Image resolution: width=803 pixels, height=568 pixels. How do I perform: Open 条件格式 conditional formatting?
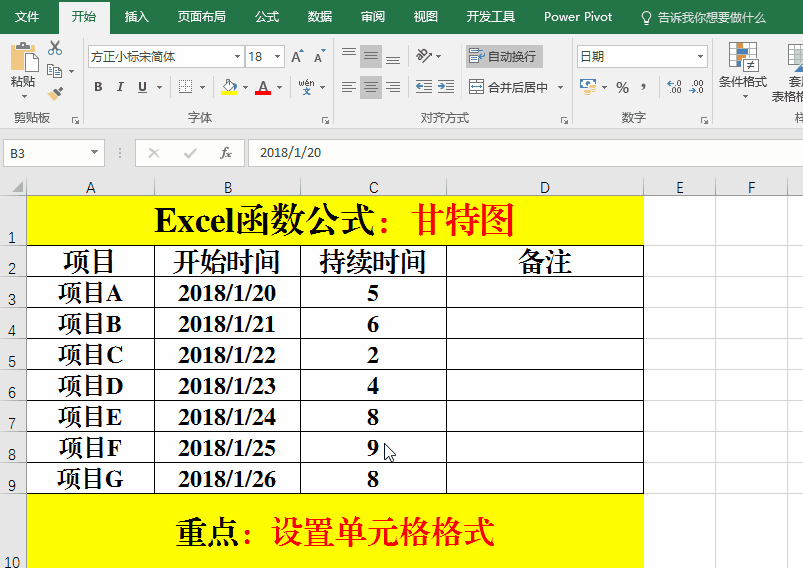click(743, 71)
